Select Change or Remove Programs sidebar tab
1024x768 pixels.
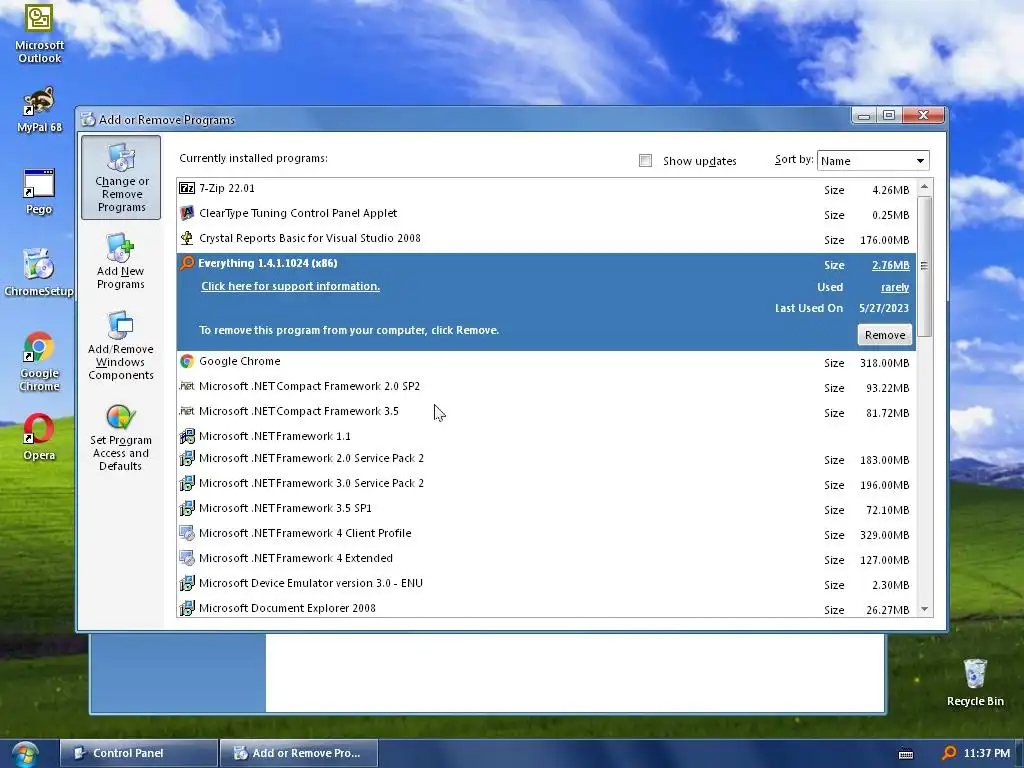pyautogui.click(x=121, y=178)
